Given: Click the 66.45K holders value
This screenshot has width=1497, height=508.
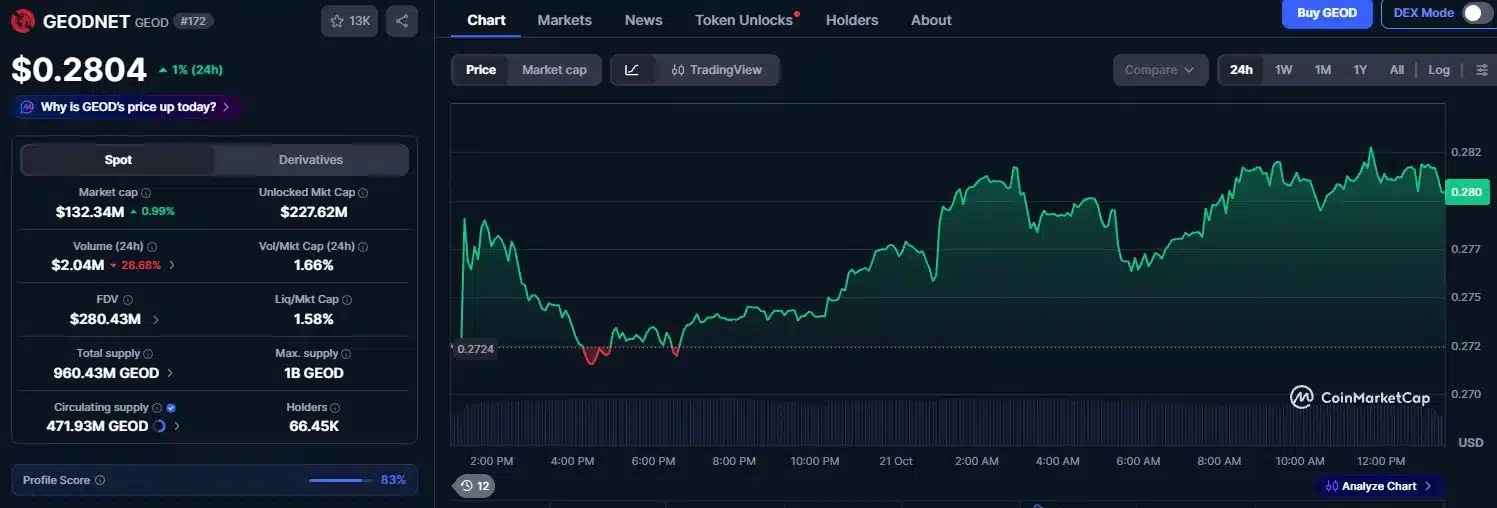Looking at the screenshot, I should [x=313, y=426].
